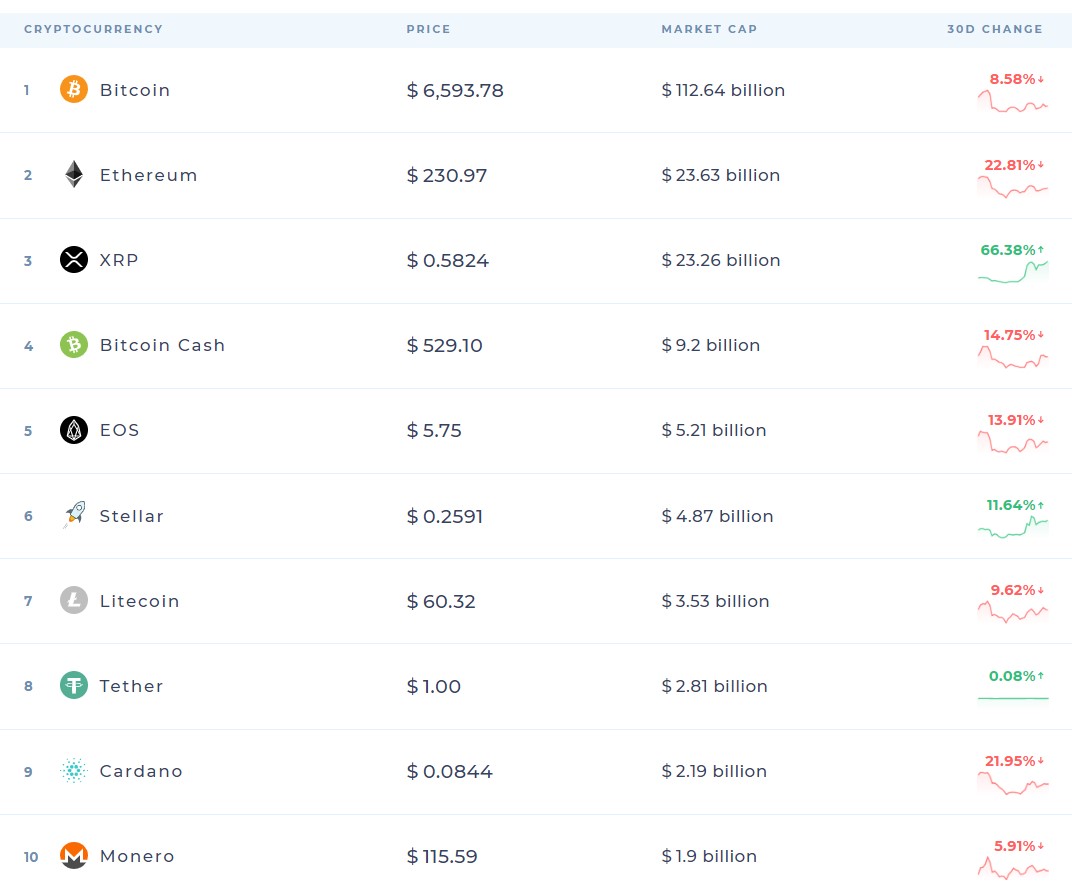This screenshot has width=1072, height=890.
Task: Click the Stellar rocket logo icon
Action: point(74,515)
